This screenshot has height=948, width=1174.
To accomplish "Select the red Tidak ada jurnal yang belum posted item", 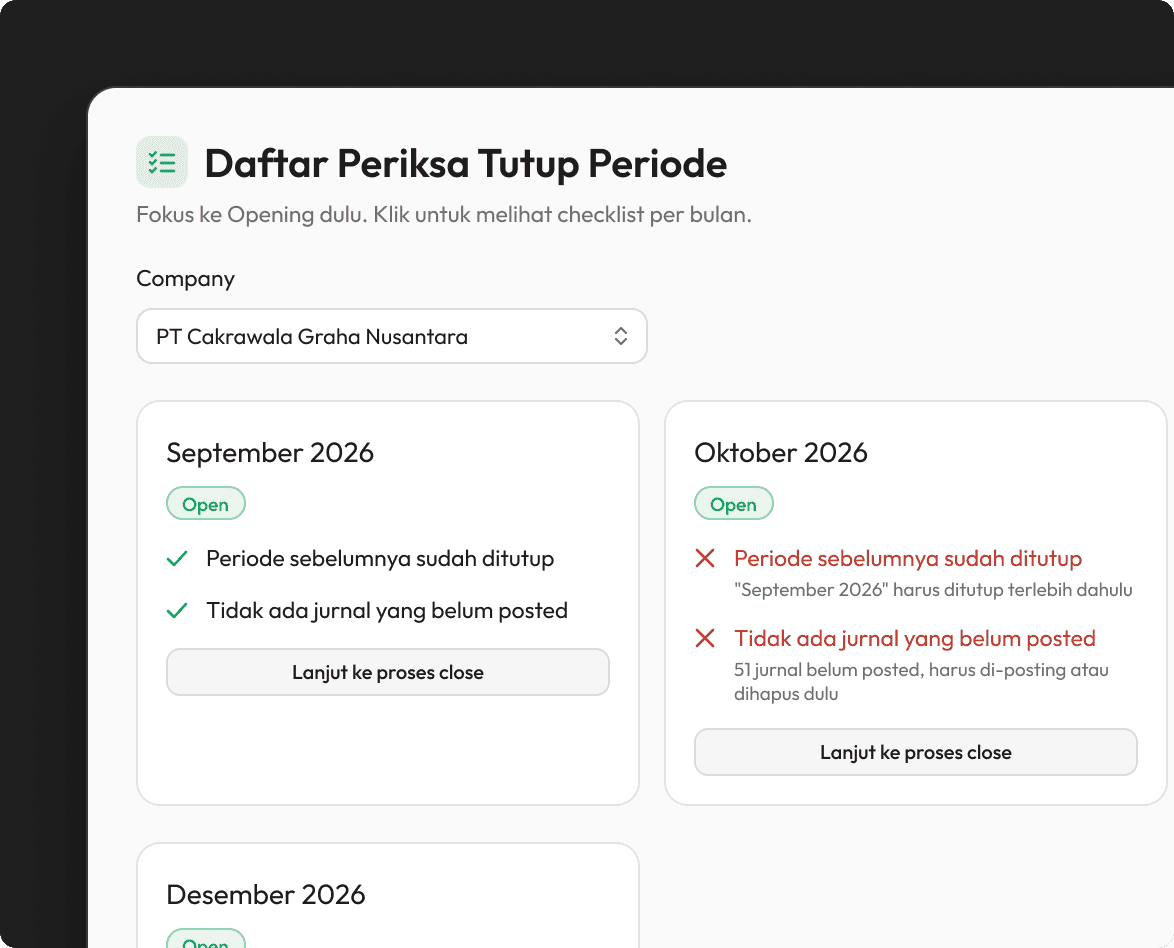I will [x=914, y=639].
